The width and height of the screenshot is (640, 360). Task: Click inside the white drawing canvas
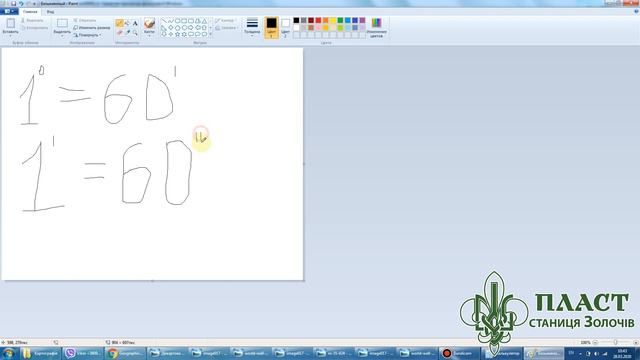(152, 164)
